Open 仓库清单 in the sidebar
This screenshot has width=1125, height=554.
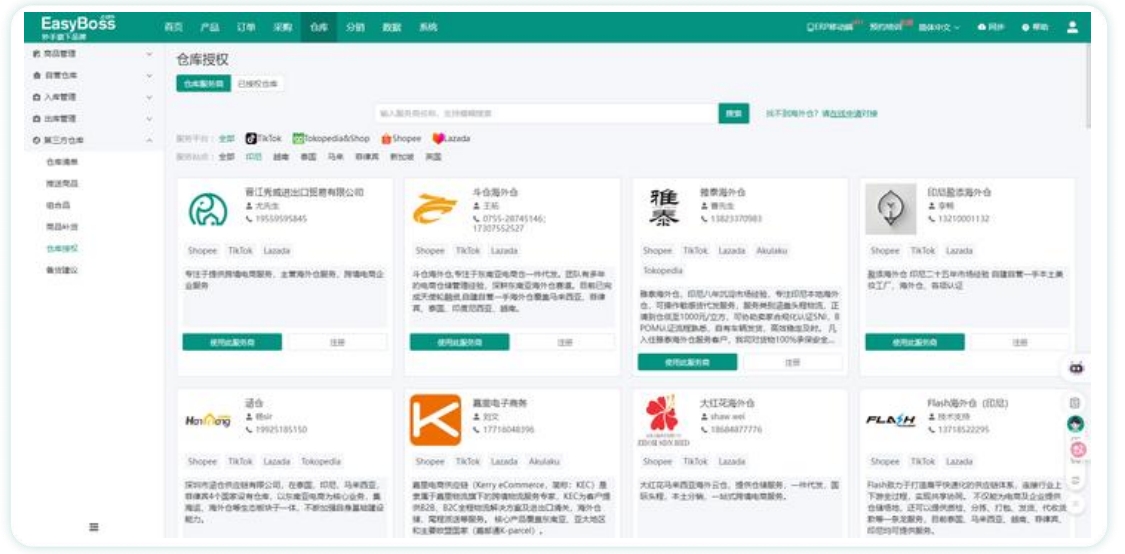coord(62,162)
